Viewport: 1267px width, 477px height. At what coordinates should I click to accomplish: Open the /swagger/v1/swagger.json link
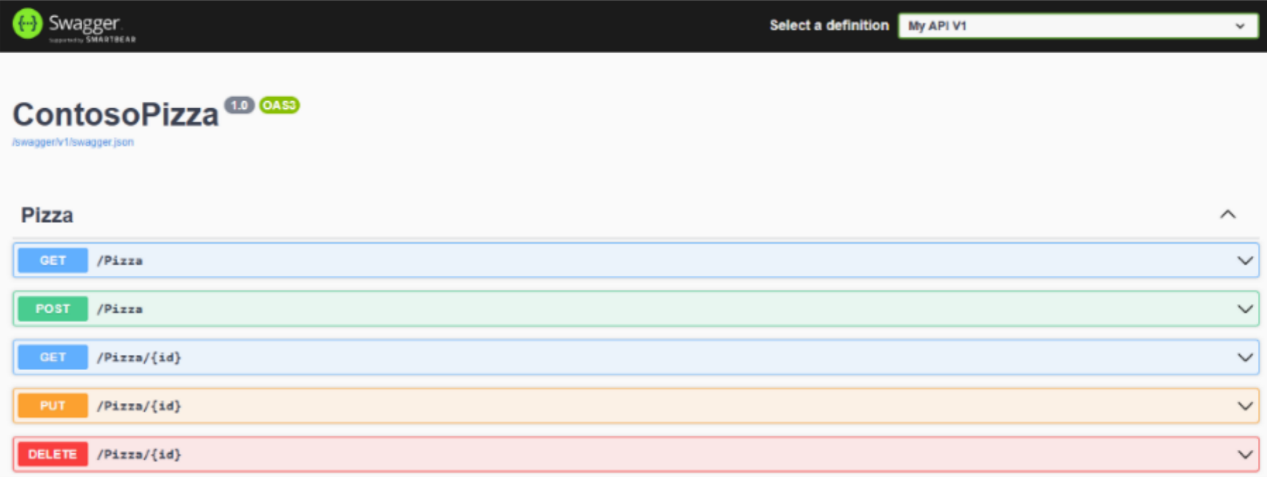point(73,142)
